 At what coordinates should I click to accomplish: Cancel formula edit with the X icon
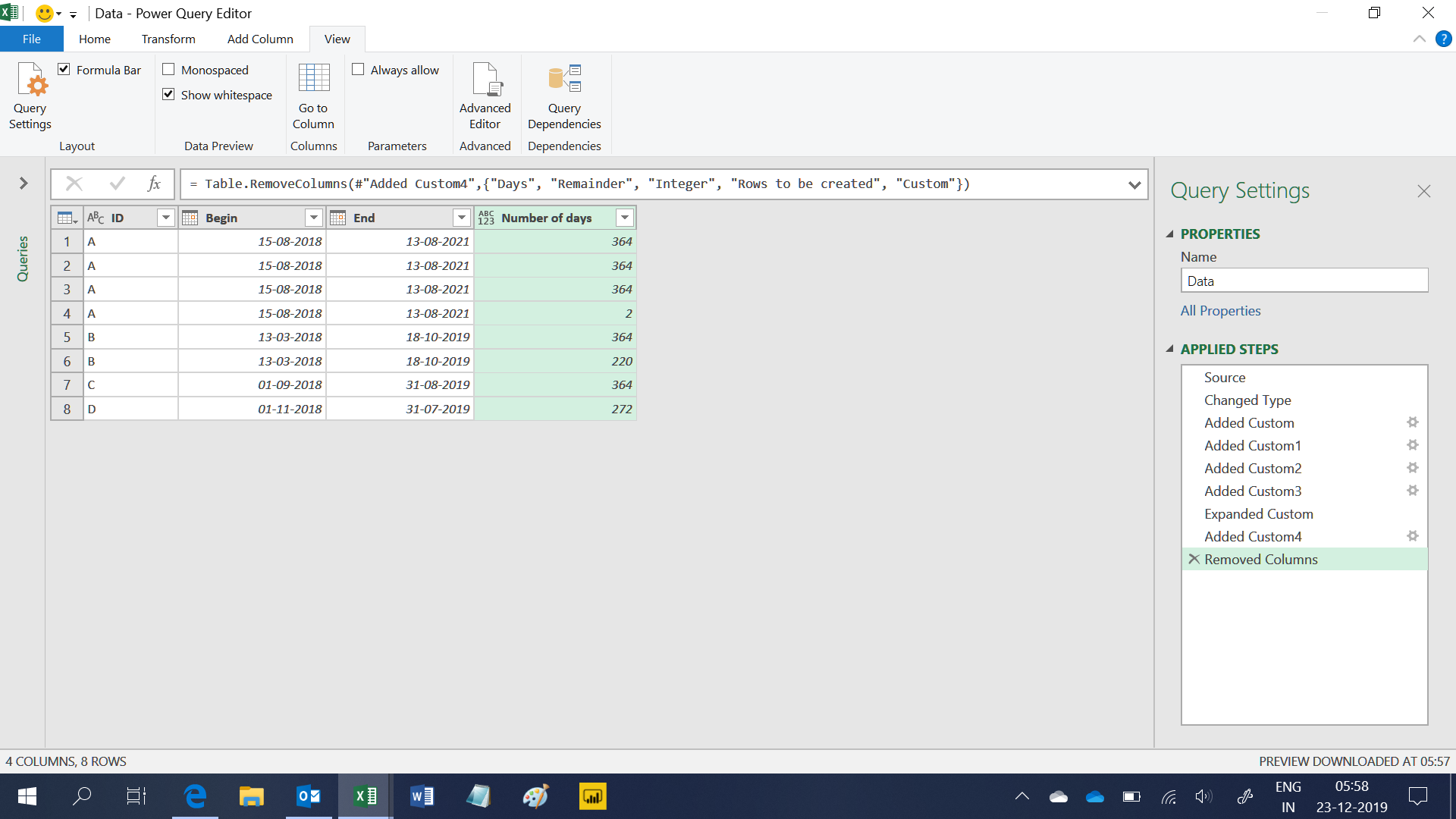(74, 184)
